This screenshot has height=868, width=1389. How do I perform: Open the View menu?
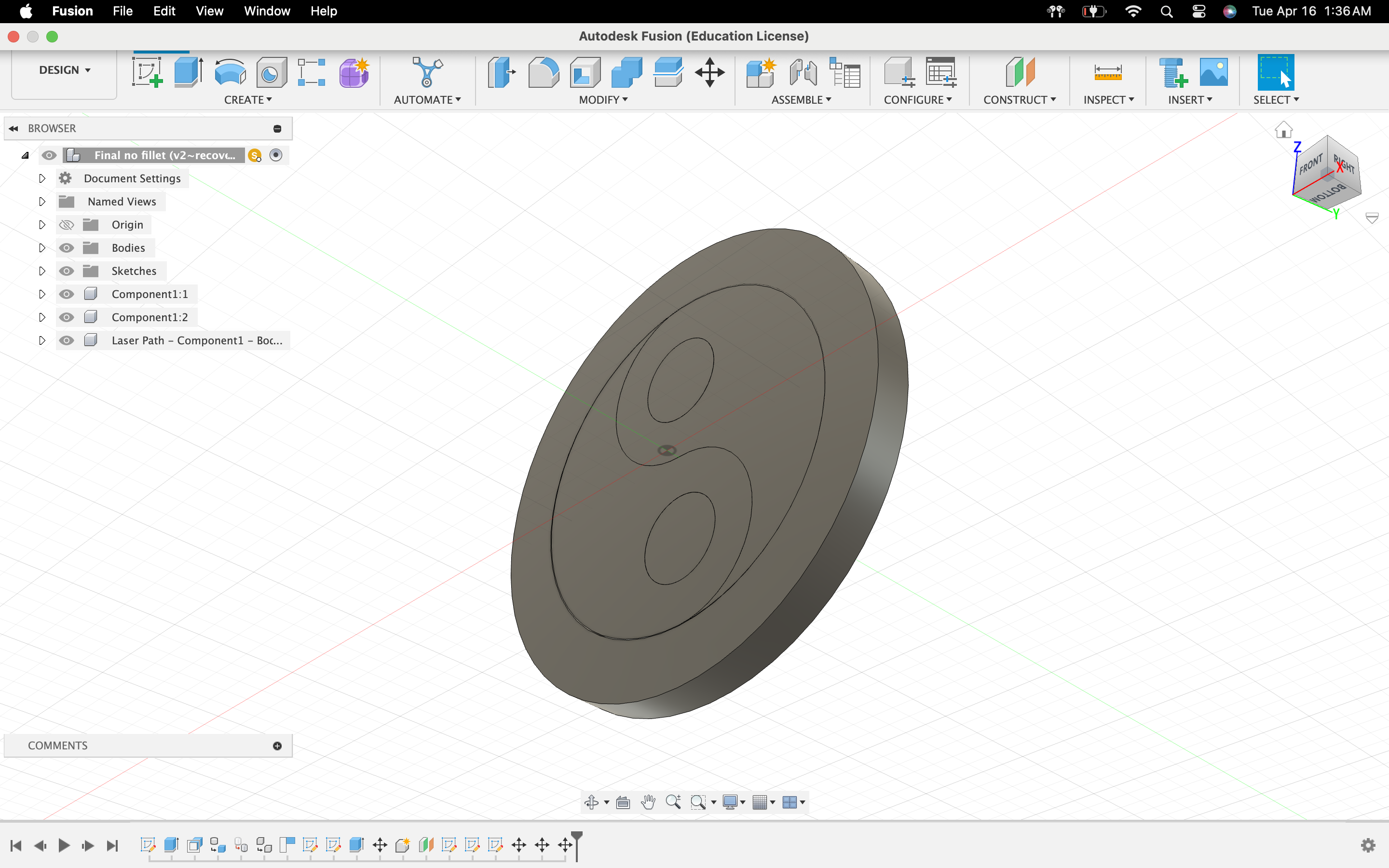tap(209, 11)
